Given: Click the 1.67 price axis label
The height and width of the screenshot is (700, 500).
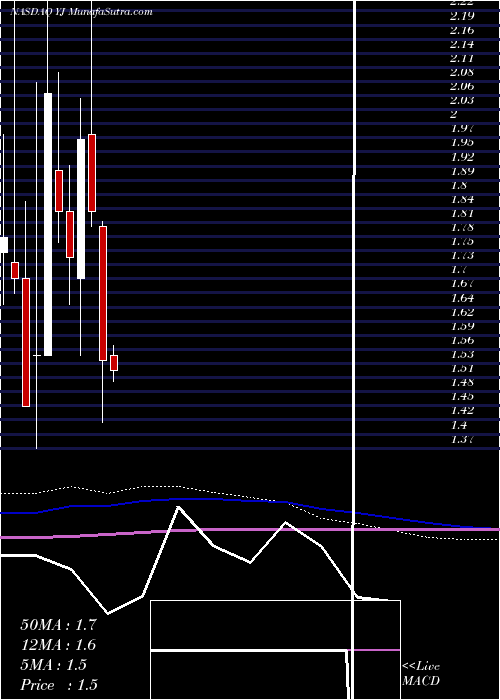Looking at the screenshot, I should (462, 283).
